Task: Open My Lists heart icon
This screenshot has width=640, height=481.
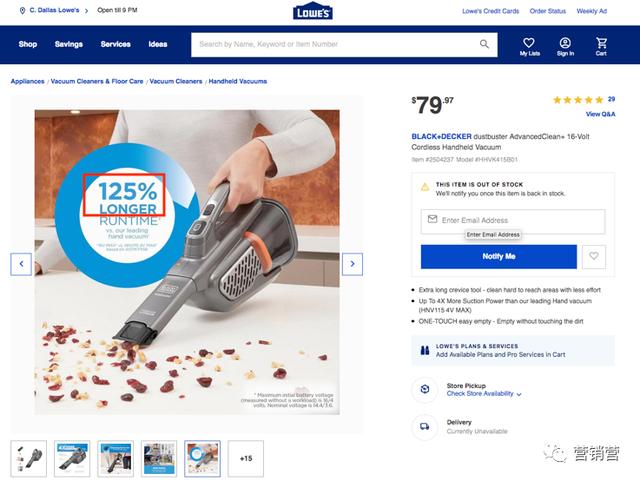Action: tap(529, 43)
